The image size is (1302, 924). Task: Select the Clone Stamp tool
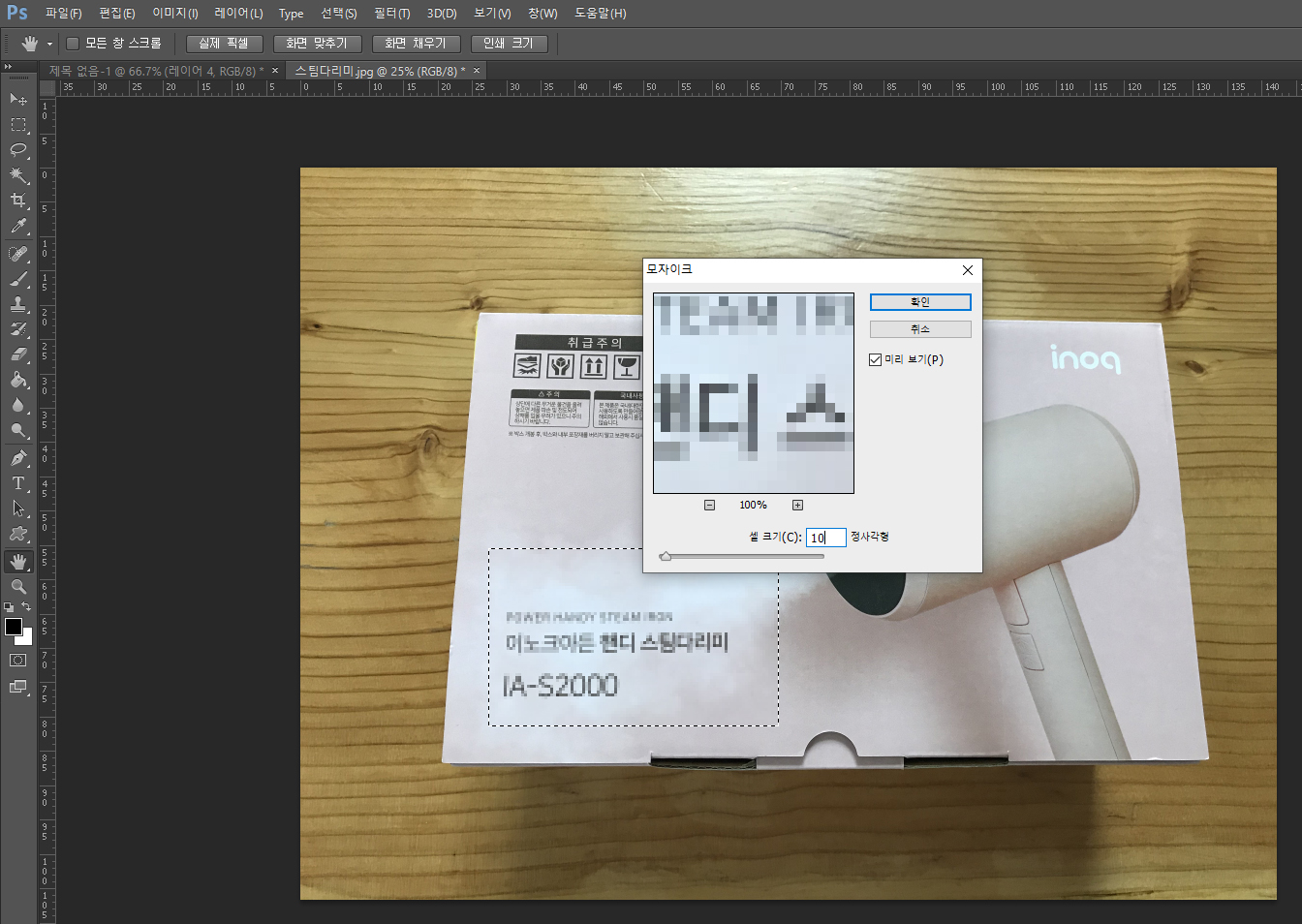coord(18,304)
